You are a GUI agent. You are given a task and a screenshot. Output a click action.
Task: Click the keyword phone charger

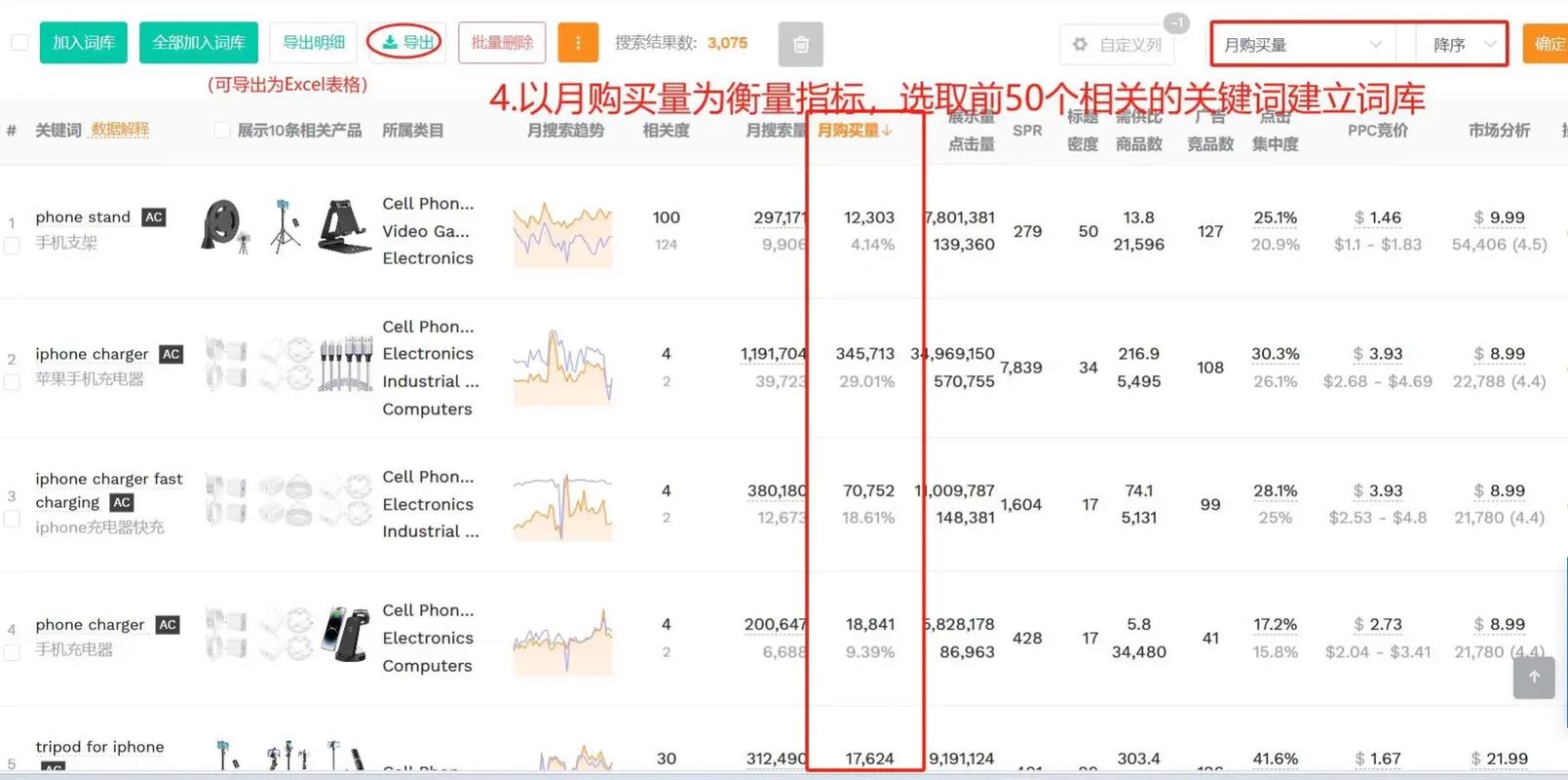click(x=90, y=624)
